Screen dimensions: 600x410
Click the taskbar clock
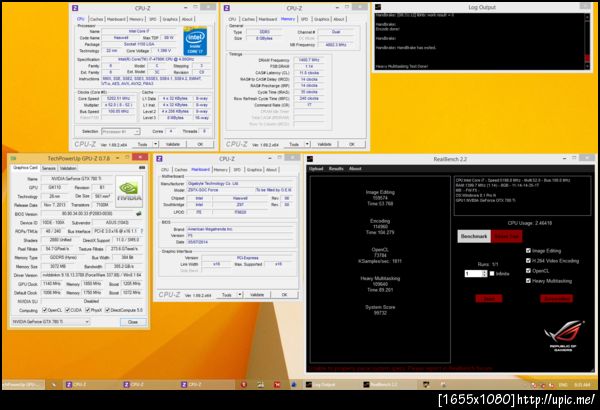click(x=582, y=385)
